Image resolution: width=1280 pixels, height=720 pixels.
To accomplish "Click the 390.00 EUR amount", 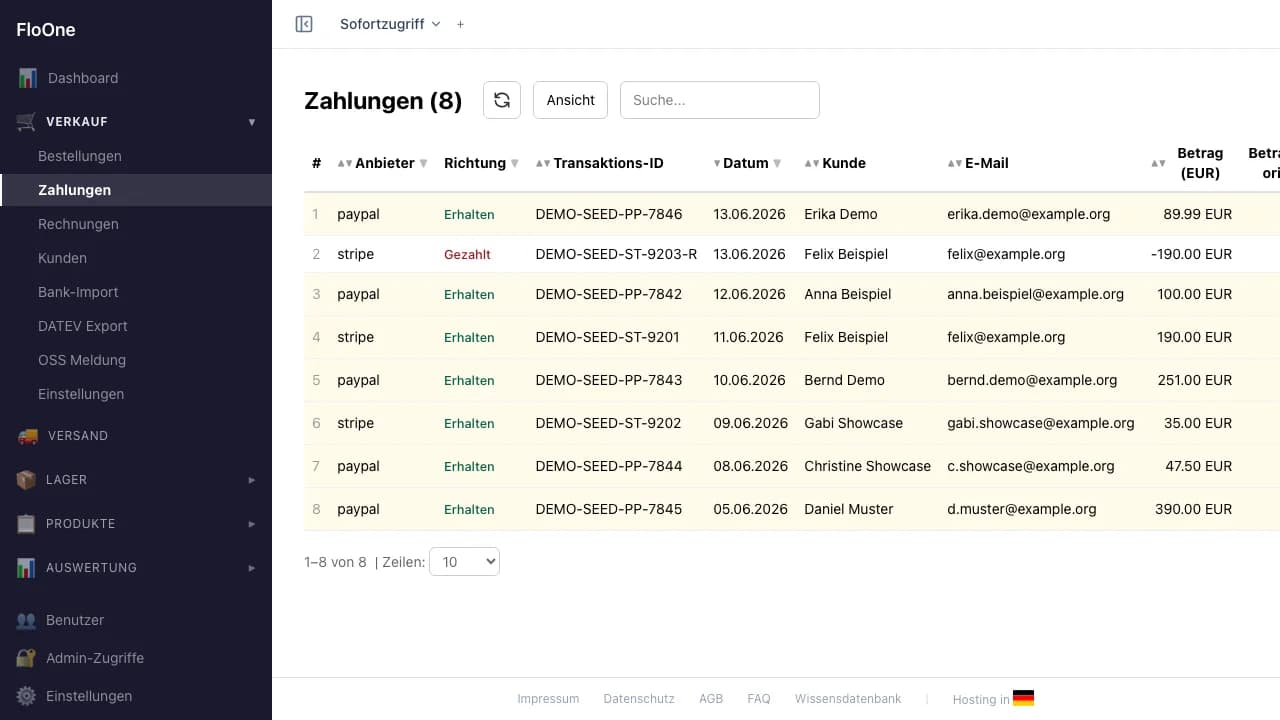I will (x=1194, y=509).
